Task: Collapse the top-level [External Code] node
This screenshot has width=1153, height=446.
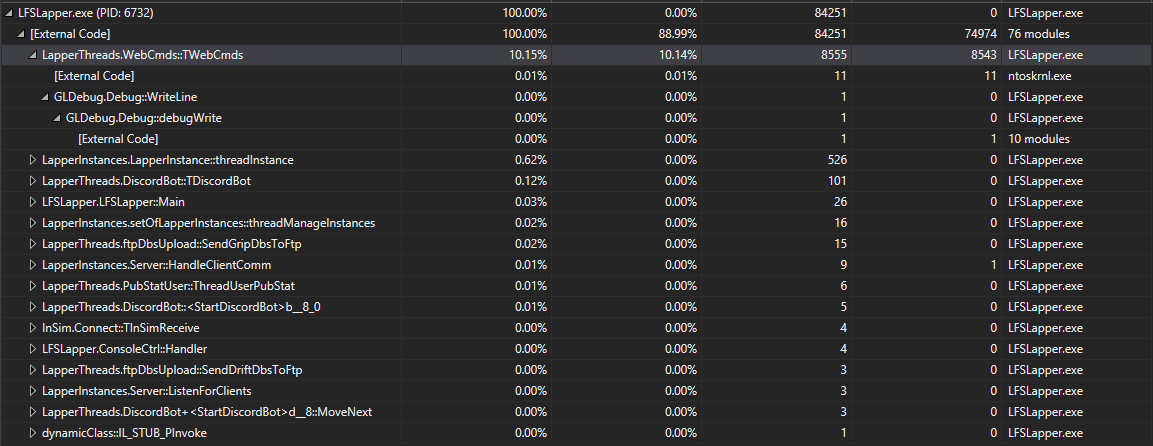Action: click(21, 34)
